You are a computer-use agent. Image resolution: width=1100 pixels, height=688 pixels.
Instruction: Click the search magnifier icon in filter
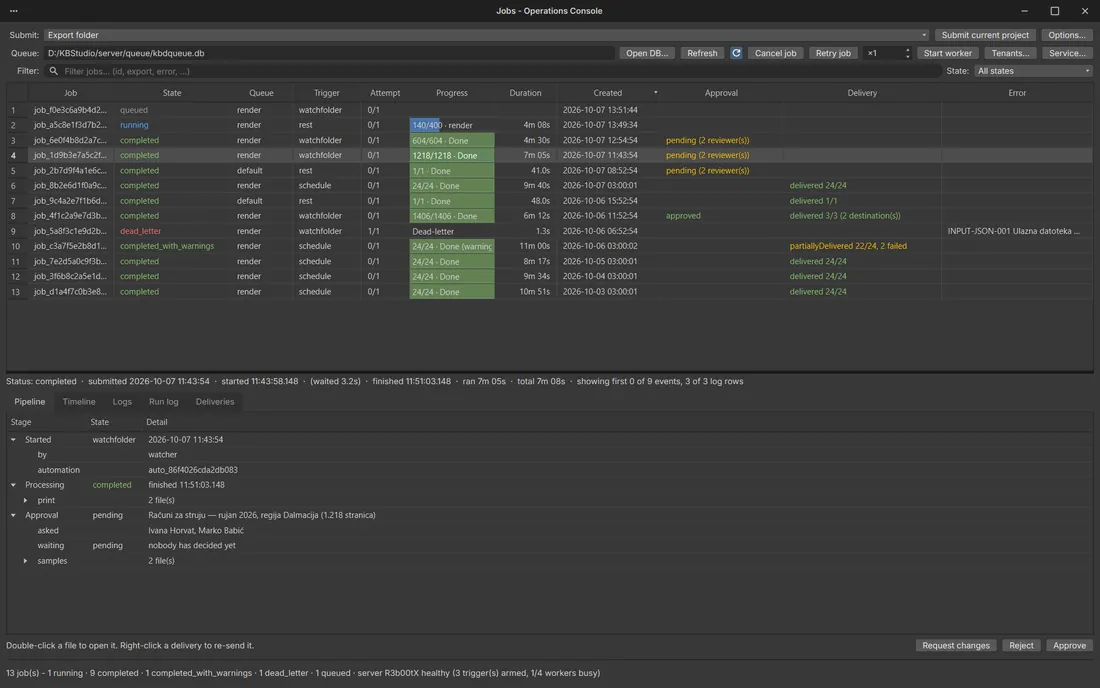click(53, 71)
